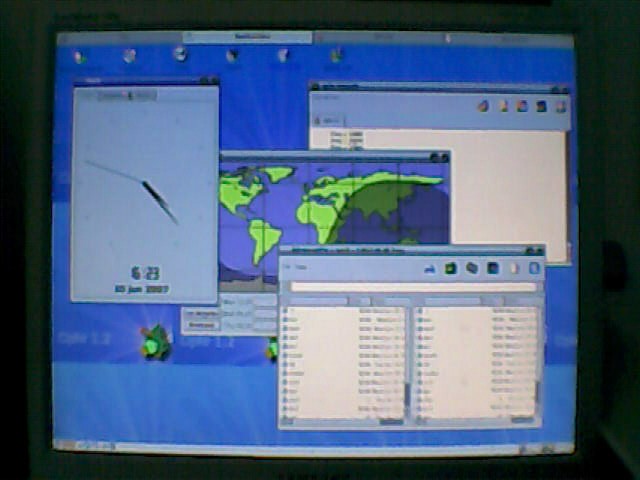Open the first desktop icon in the top row
The height and width of the screenshot is (480, 640).
[80, 56]
